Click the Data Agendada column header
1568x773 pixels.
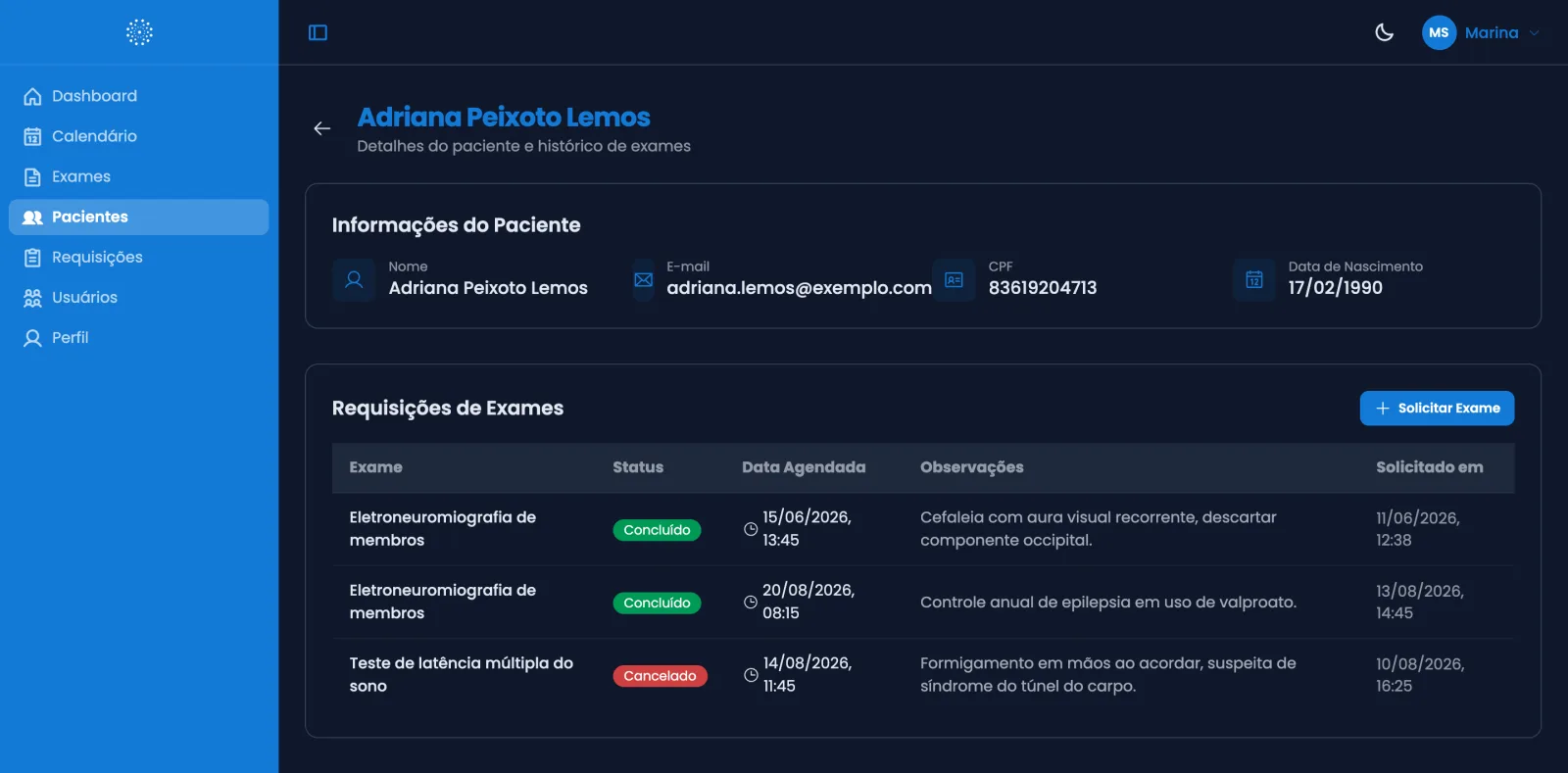click(804, 467)
